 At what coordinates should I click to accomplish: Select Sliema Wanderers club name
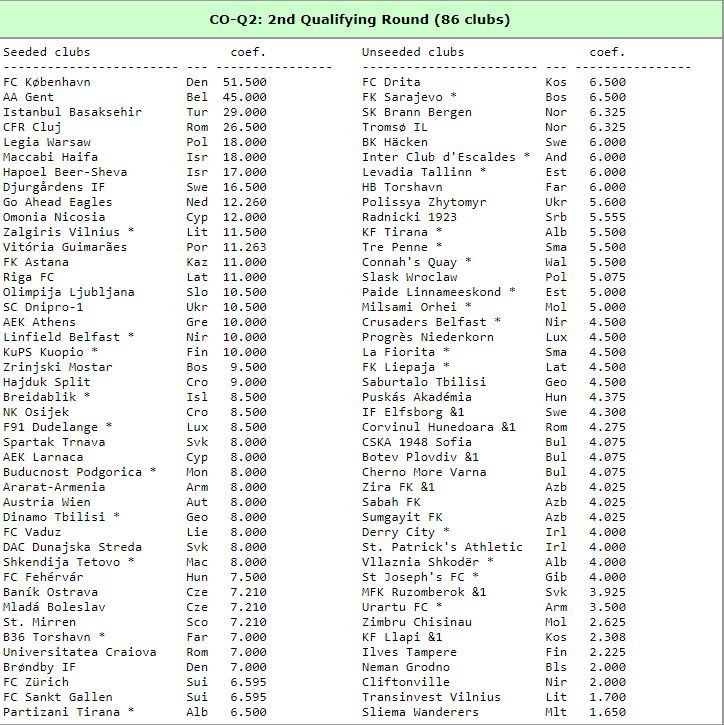(x=420, y=712)
